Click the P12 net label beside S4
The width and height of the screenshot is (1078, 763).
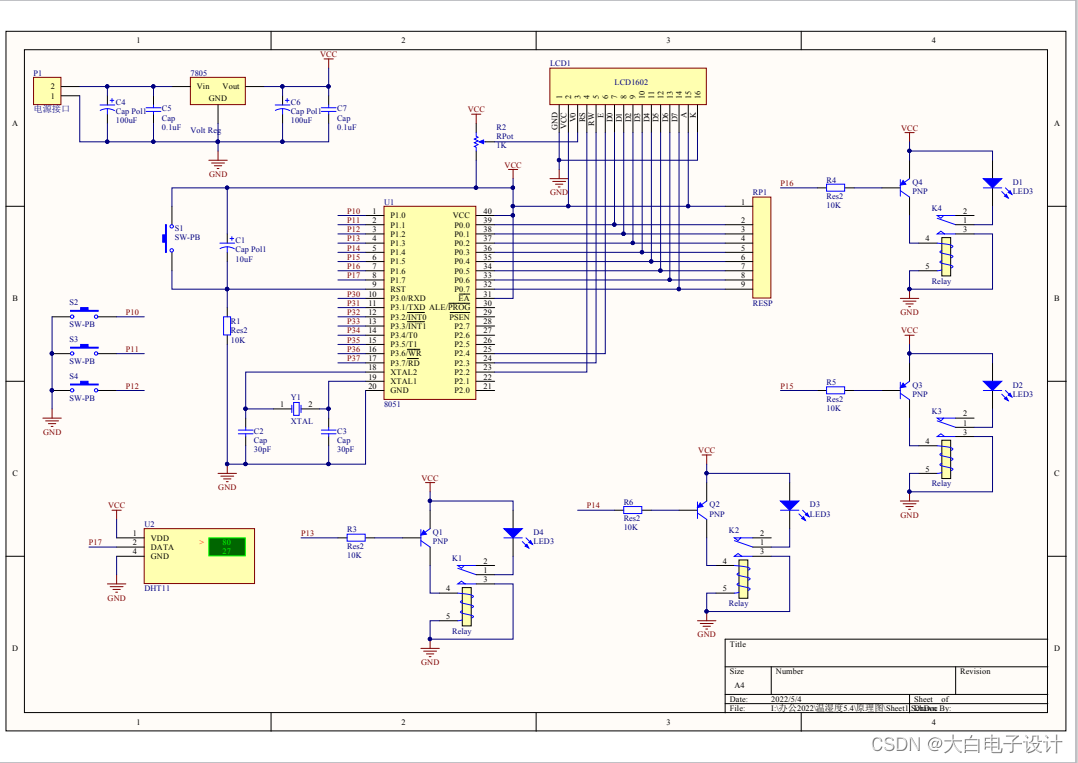pyautogui.click(x=132, y=386)
